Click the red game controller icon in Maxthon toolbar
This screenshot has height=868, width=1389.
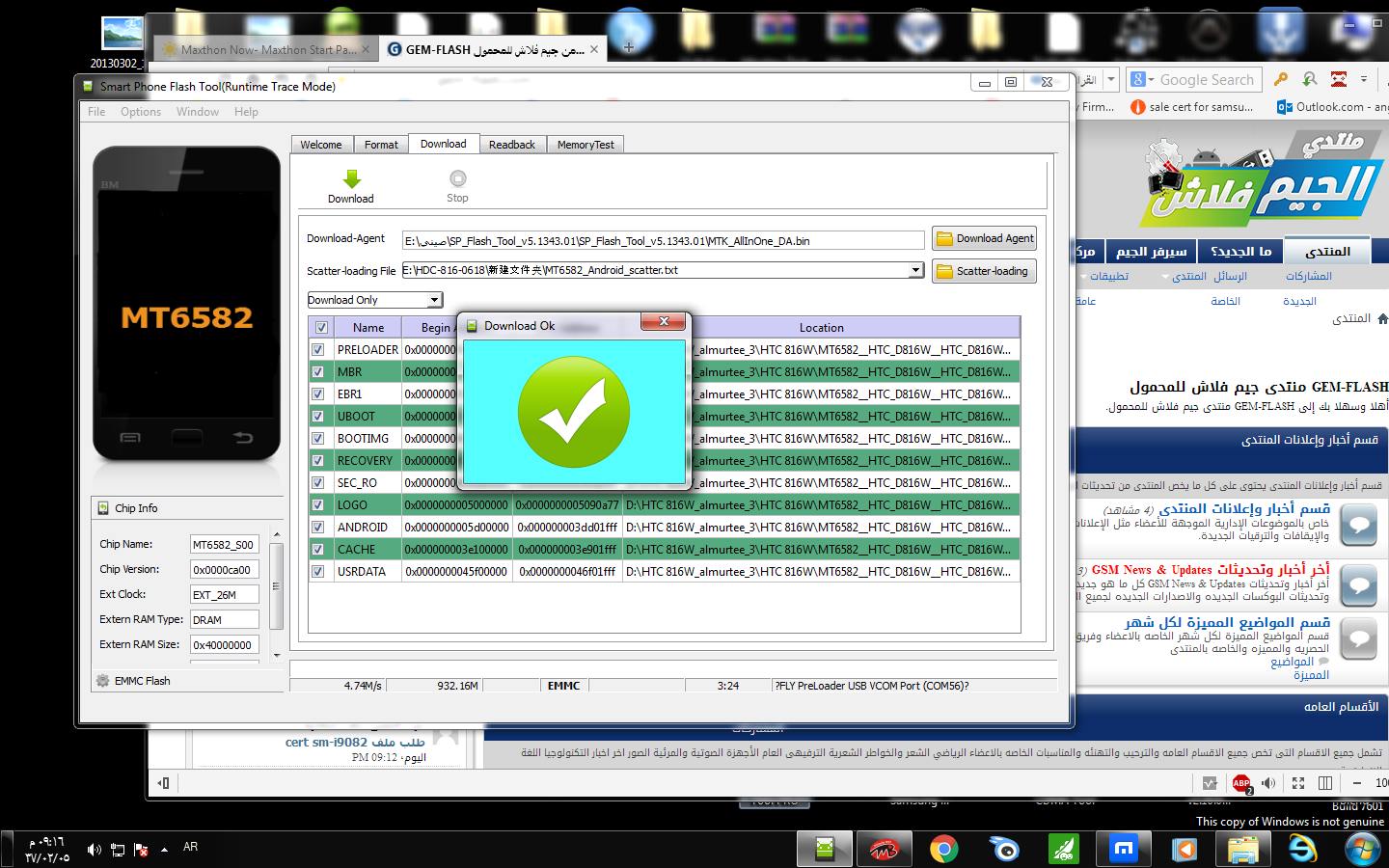pos(1339,79)
